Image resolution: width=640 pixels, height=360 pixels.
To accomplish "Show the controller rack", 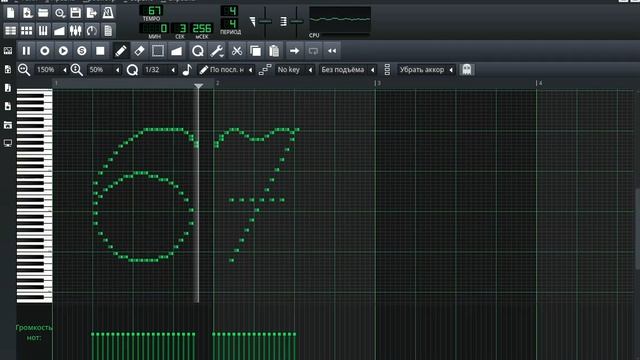I will pos(92,30).
